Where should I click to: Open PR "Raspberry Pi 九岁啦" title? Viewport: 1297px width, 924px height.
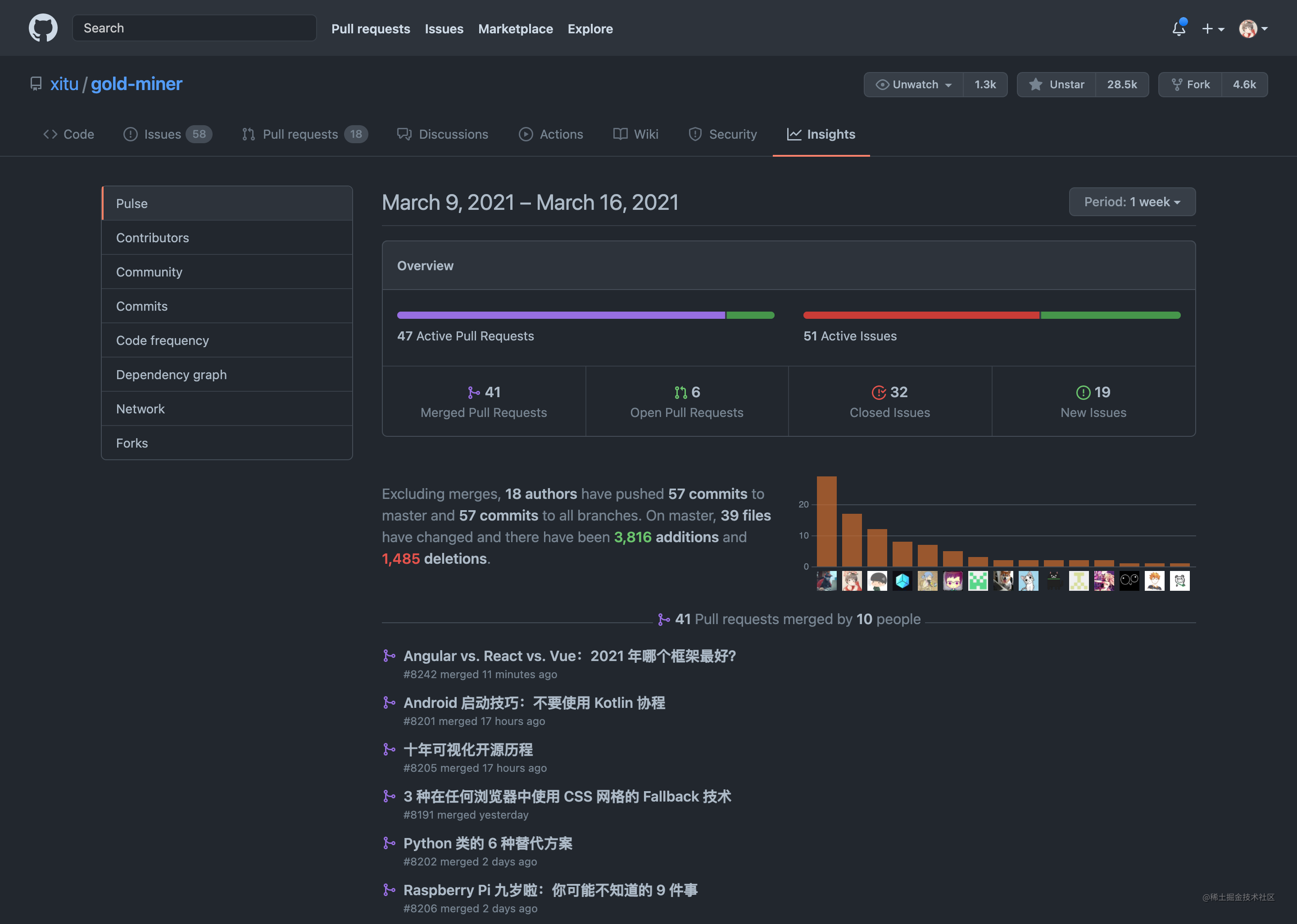click(x=550, y=890)
